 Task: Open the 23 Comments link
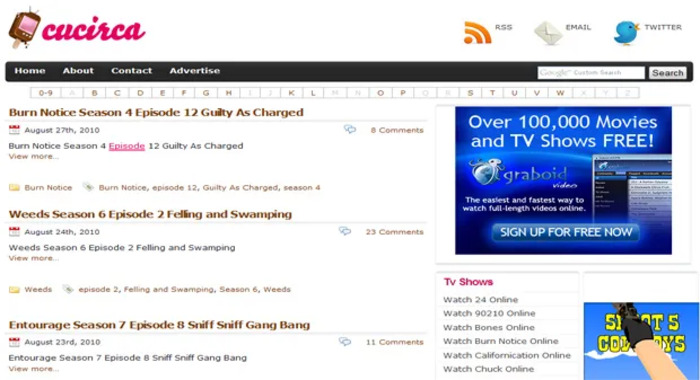(394, 232)
